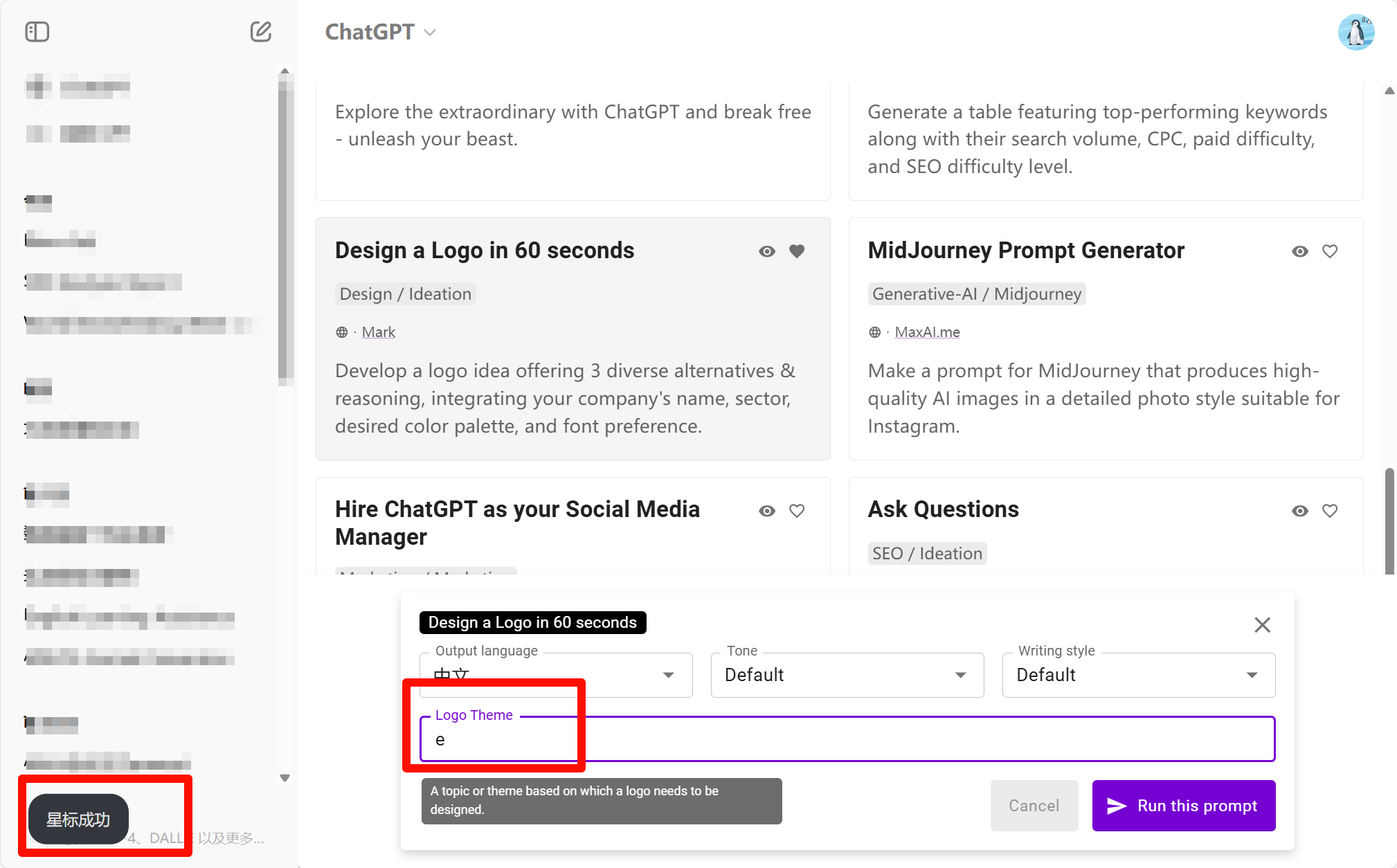Expand the ChatGPT model selector
The width and height of the screenshot is (1397, 868).
[x=380, y=32]
